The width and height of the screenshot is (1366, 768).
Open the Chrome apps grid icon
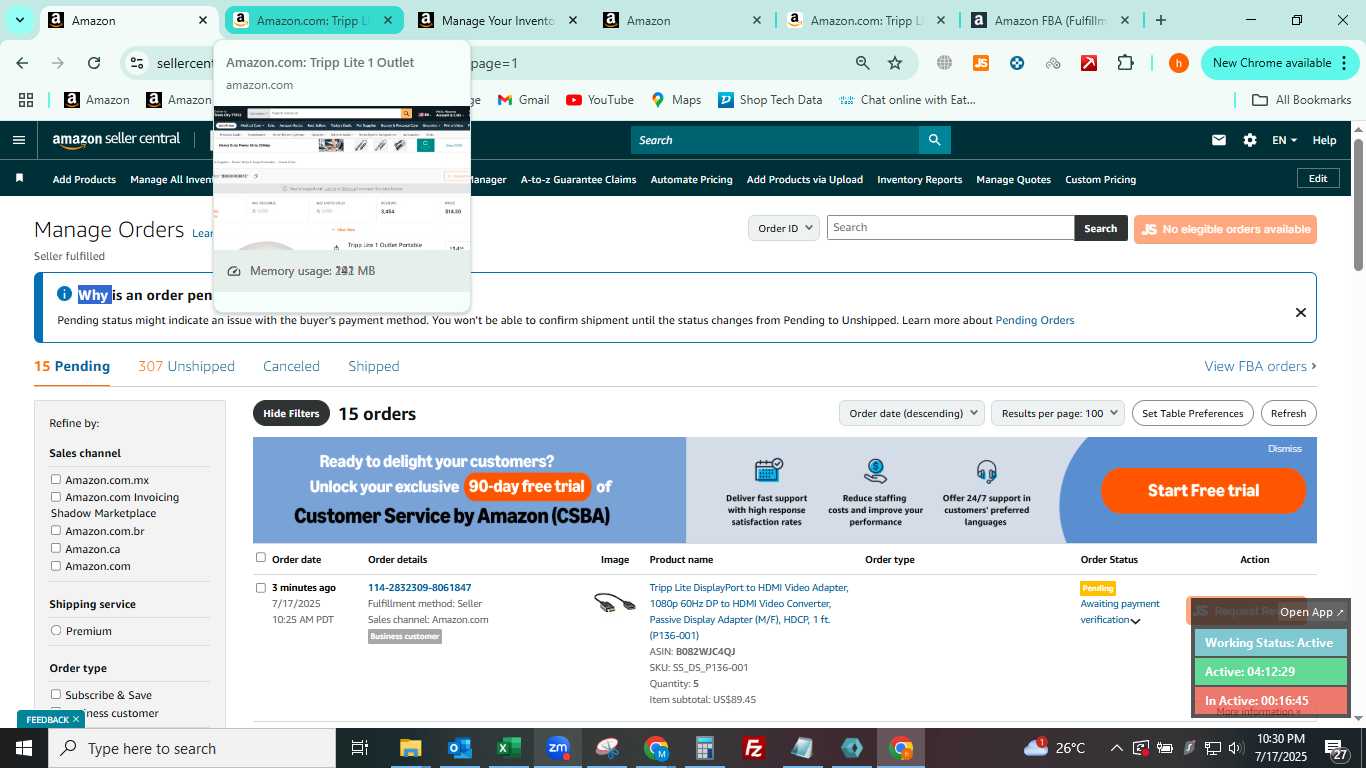pos(26,100)
